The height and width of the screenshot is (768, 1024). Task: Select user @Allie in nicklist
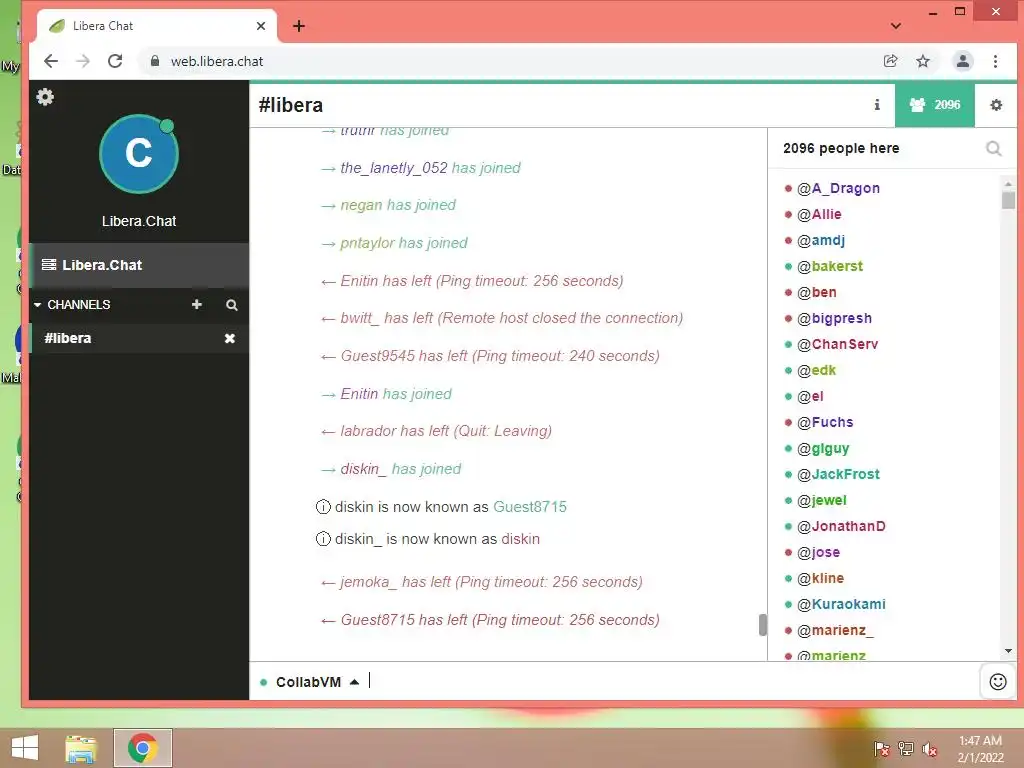[819, 214]
